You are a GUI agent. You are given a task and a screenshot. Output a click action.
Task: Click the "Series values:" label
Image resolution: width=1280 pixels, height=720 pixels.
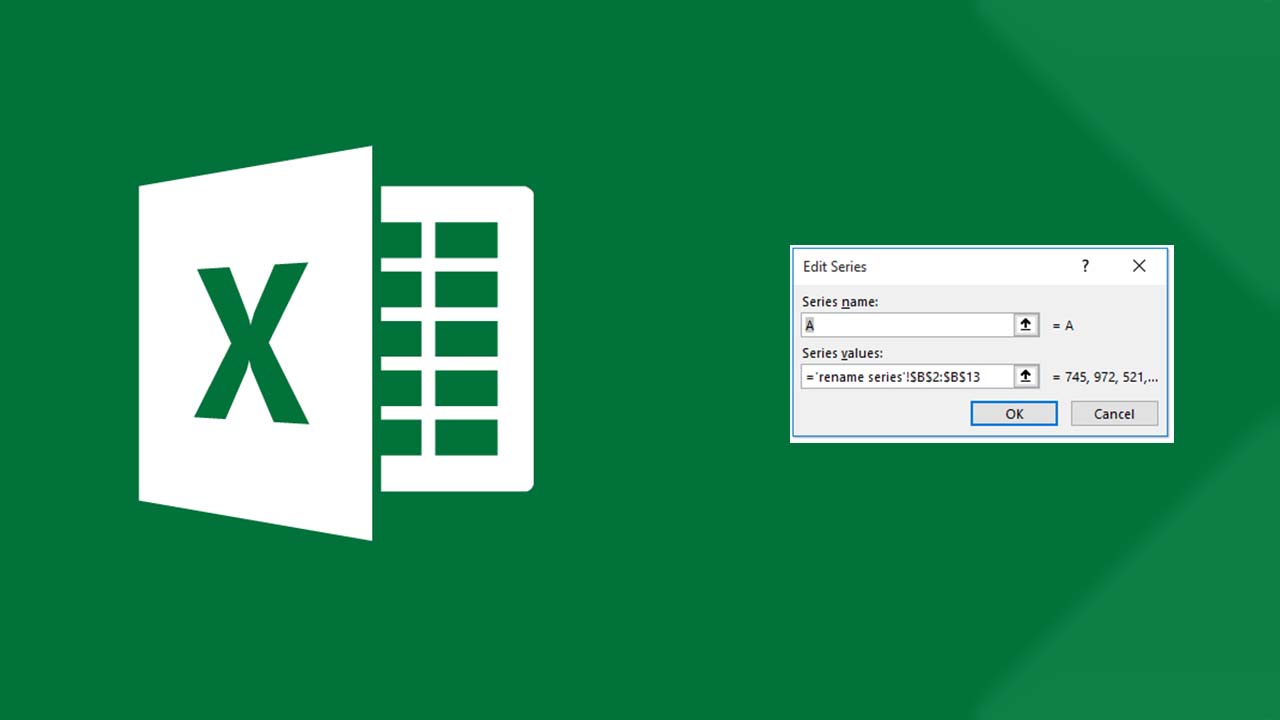(842, 353)
